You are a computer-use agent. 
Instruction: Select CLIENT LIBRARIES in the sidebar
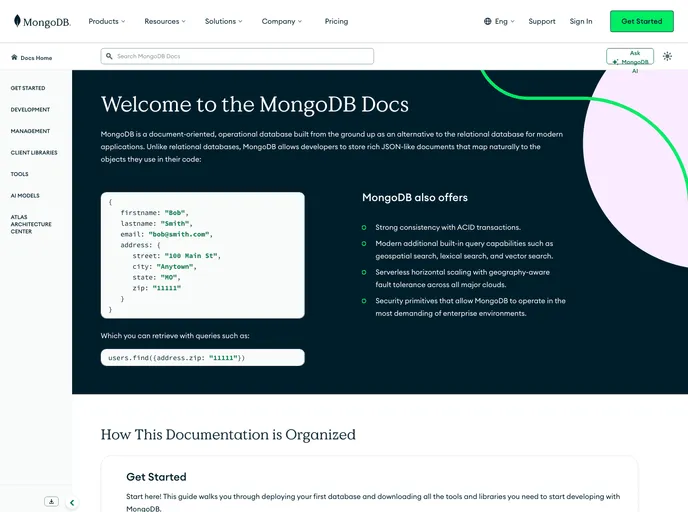click(x=34, y=153)
